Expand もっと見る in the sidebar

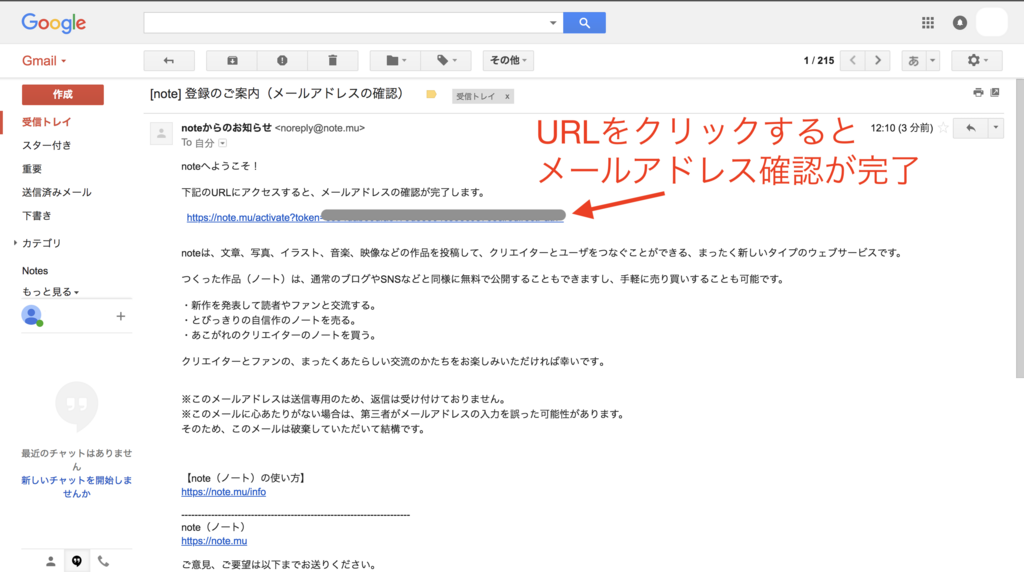[x=50, y=292]
